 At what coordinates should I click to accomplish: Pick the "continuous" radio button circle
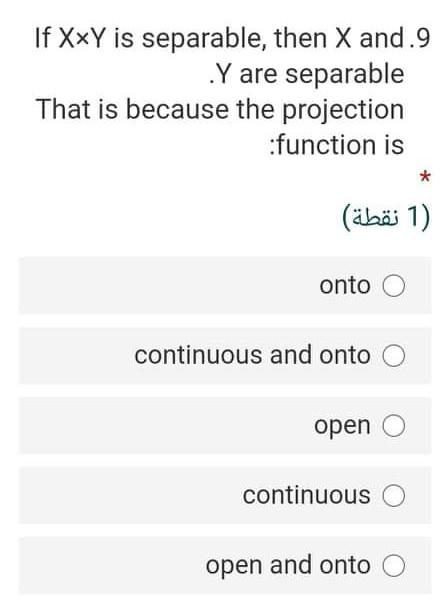click(393, 496)
